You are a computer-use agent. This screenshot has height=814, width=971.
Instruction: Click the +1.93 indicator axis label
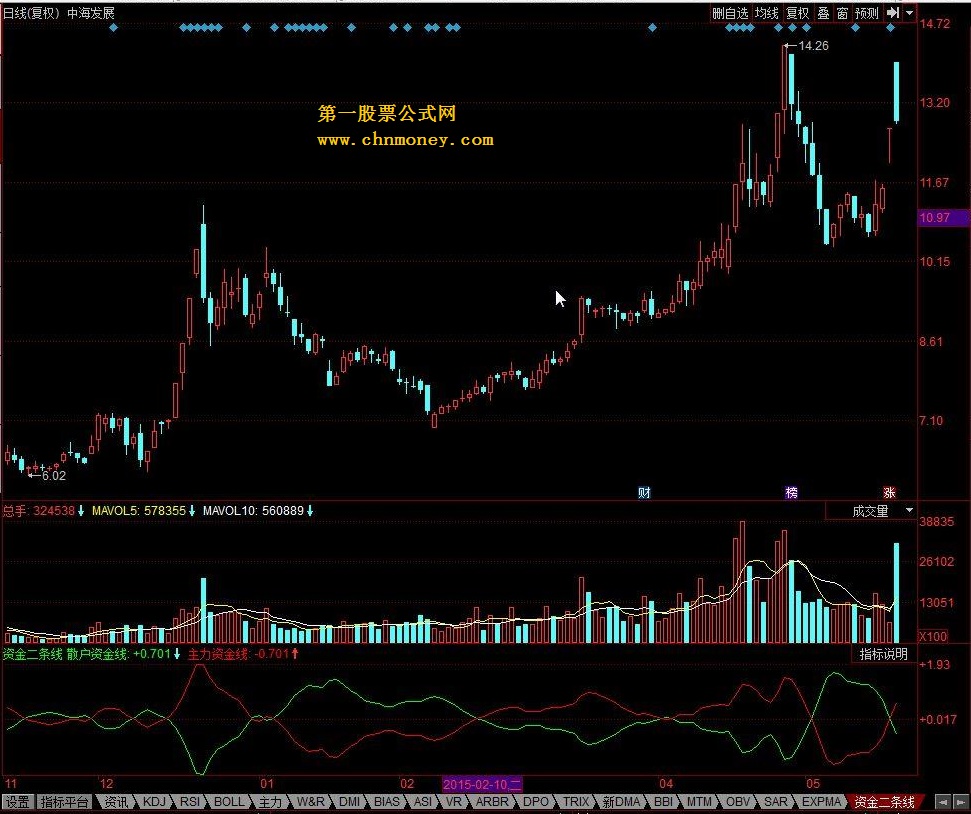(934, 665)
